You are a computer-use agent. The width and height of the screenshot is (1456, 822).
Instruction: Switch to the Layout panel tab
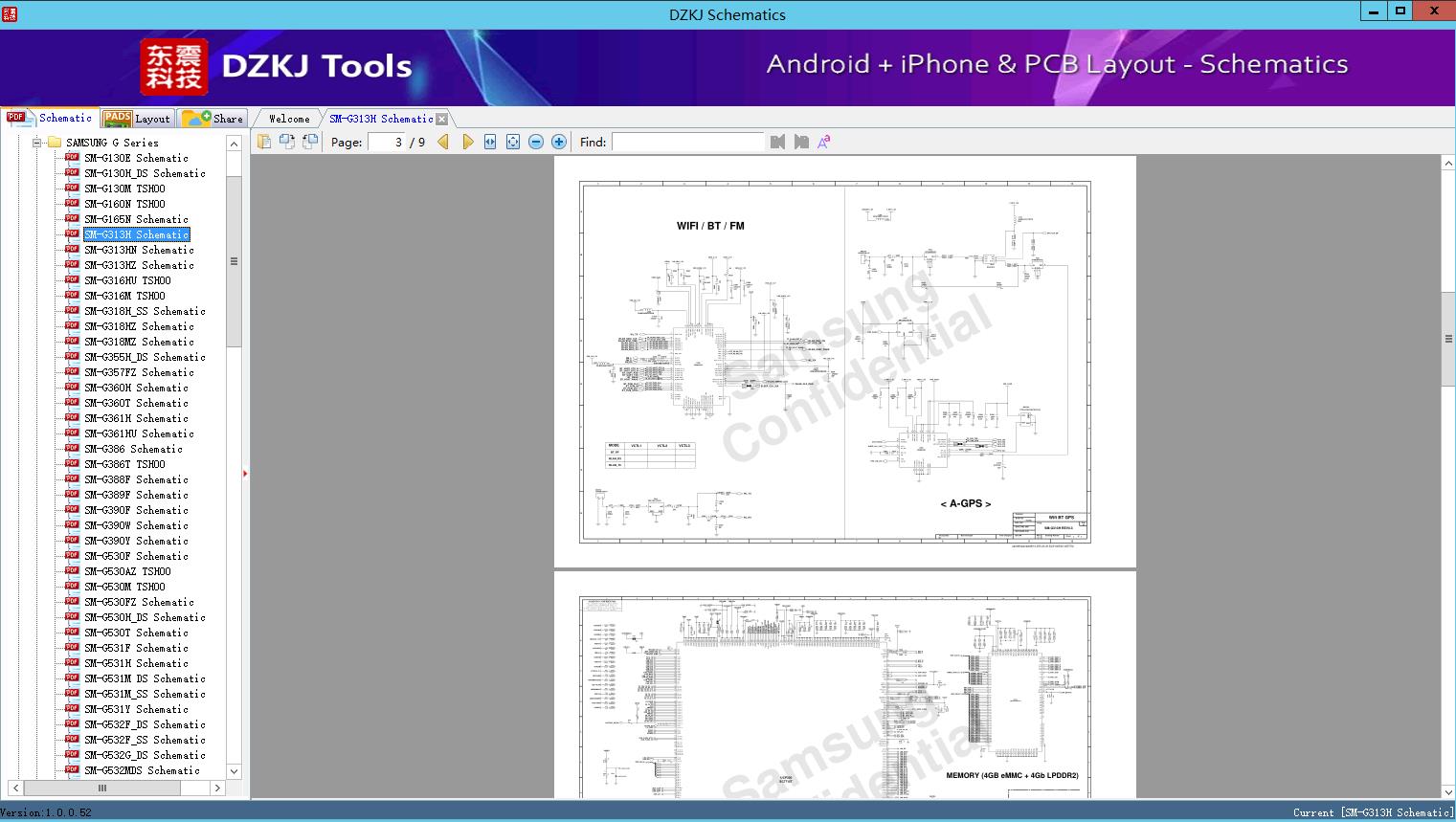click(x=138, y=119)
